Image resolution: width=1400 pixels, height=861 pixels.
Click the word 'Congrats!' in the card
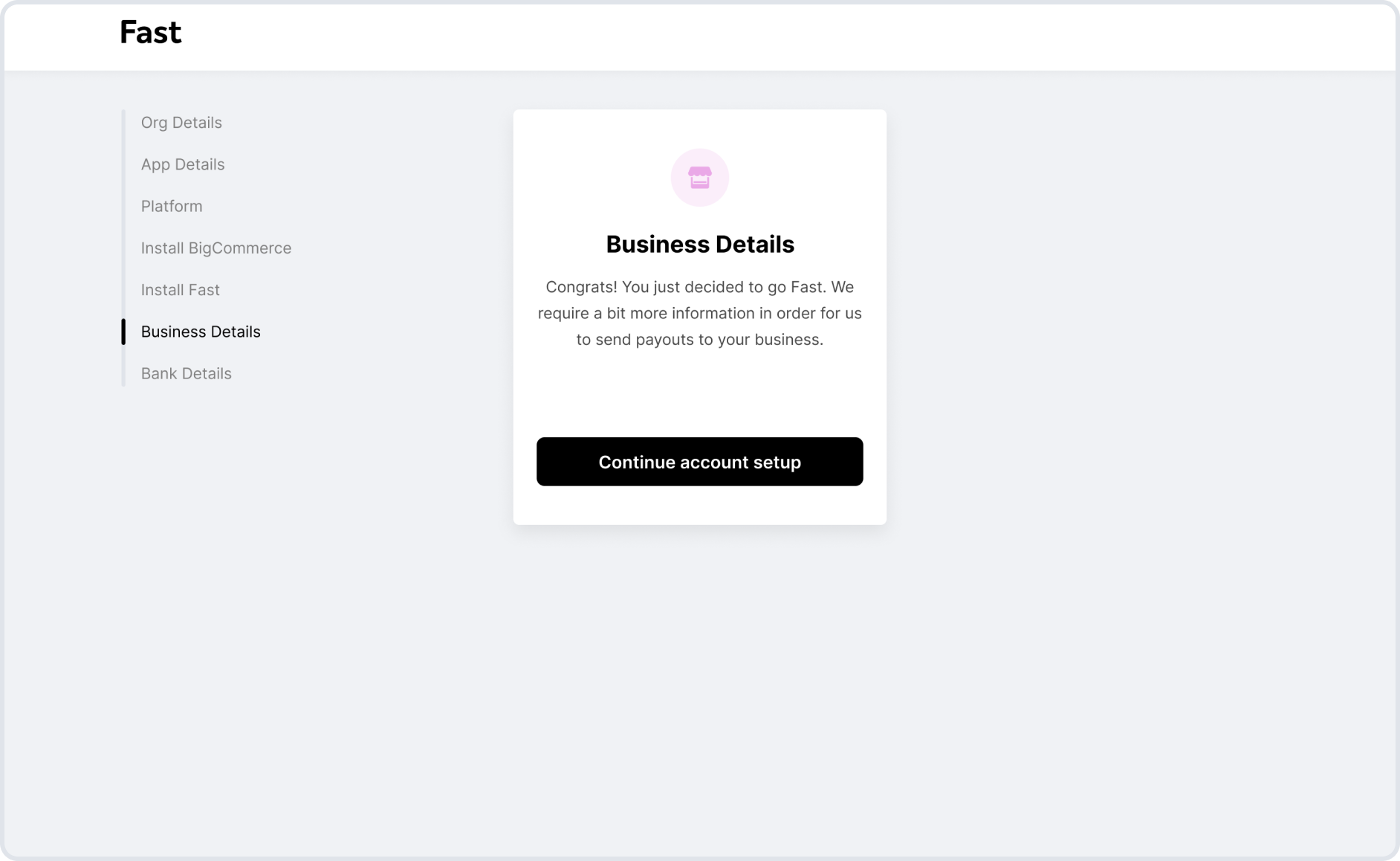click(582, 287)
